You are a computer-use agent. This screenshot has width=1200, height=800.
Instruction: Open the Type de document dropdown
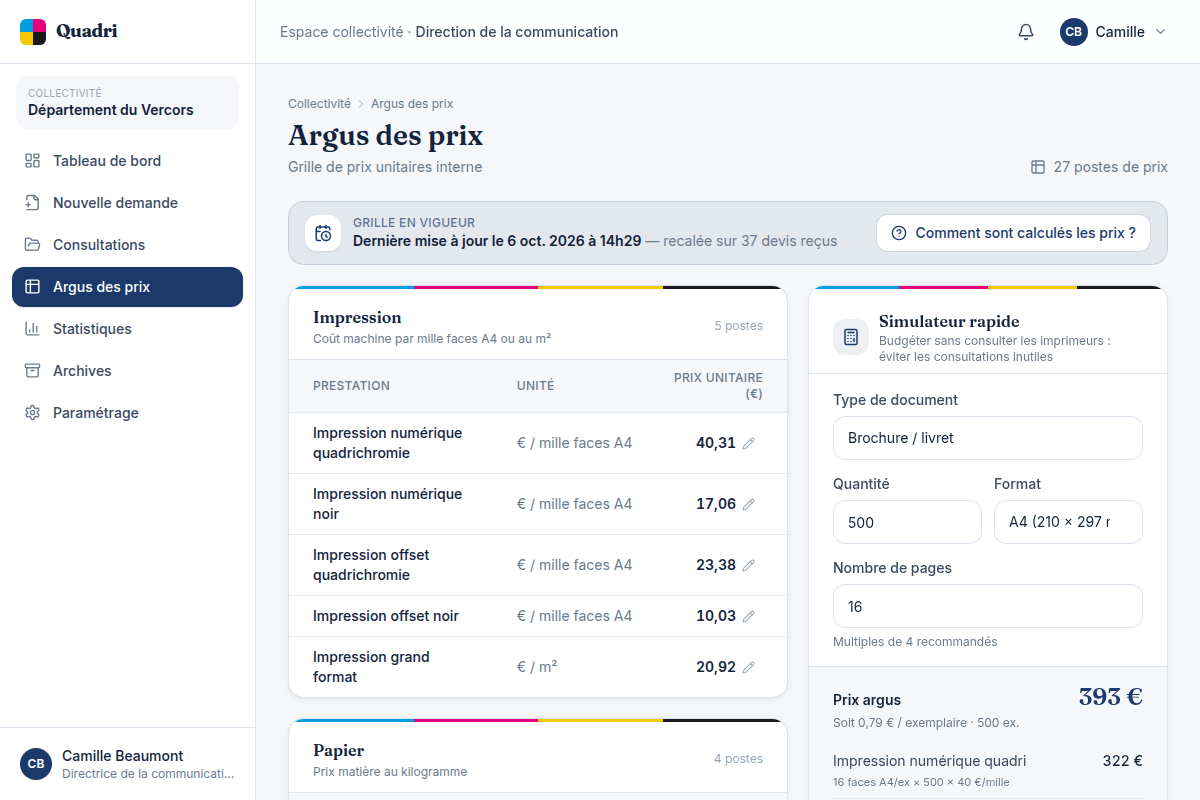tap(988, 438)
